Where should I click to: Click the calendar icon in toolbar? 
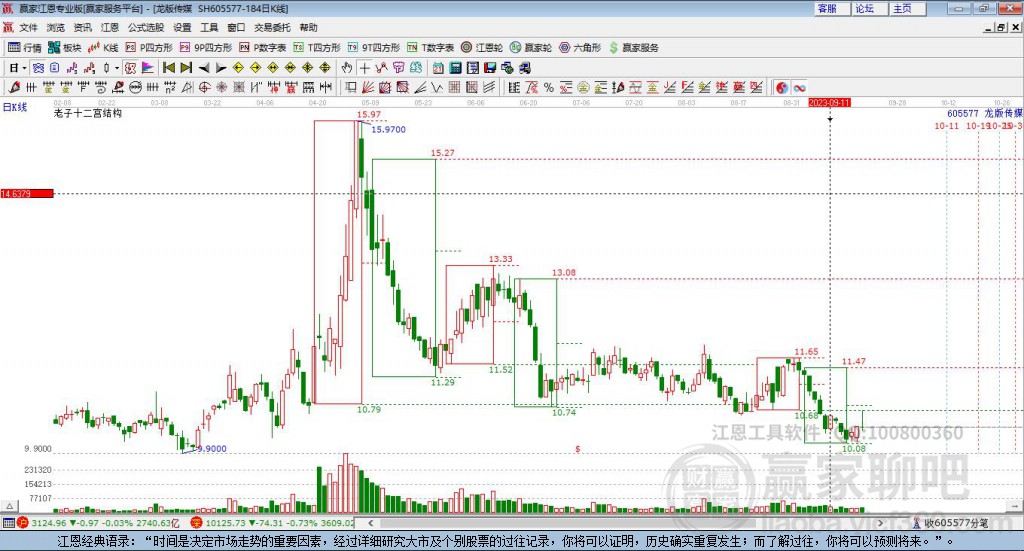pos(438,68)
